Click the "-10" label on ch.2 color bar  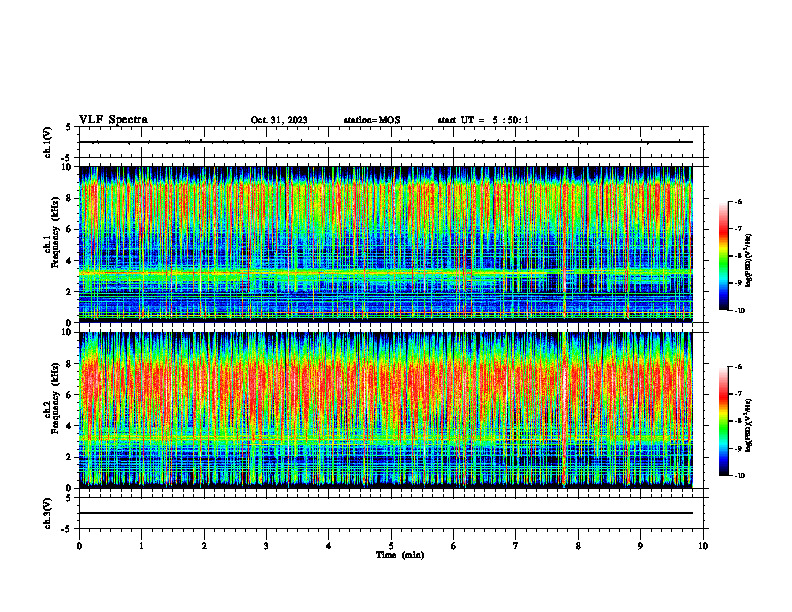click(x=739, y=476)
